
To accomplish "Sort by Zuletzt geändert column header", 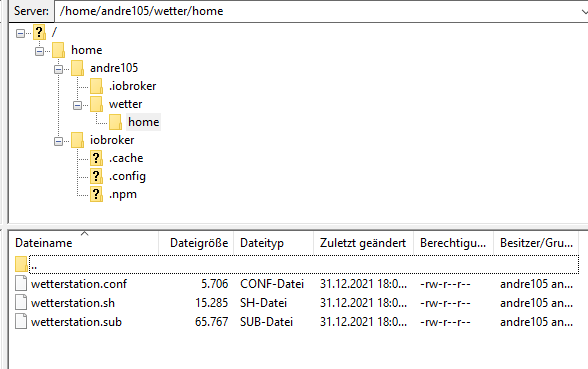I will tap(363, 243).
